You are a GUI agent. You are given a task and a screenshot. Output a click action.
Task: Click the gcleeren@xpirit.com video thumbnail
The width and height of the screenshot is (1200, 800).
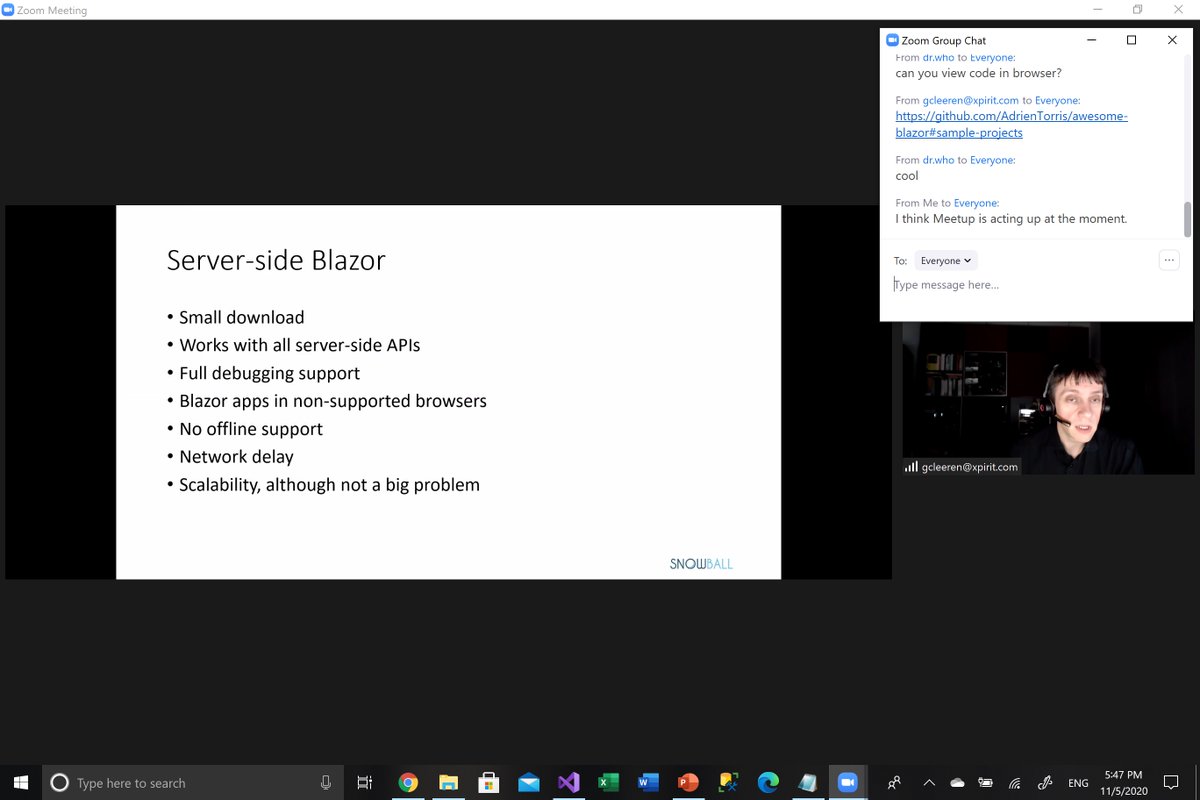pos(1047,398)
